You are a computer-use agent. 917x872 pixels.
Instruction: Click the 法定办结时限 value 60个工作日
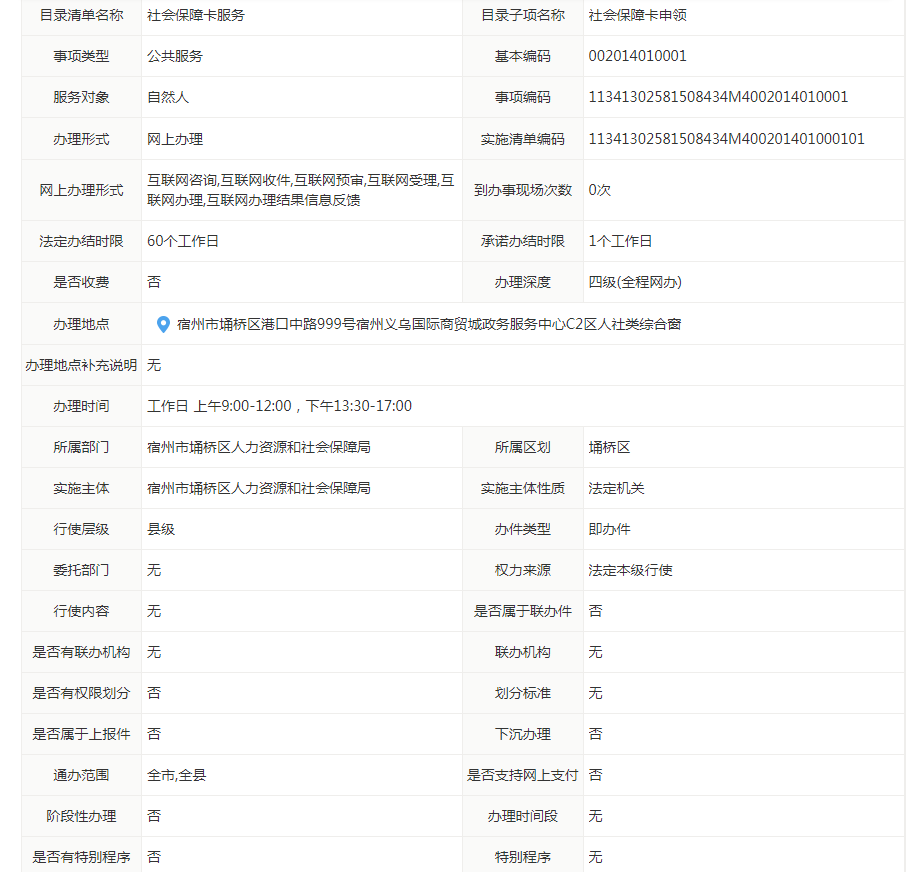[x=182, y=241]
